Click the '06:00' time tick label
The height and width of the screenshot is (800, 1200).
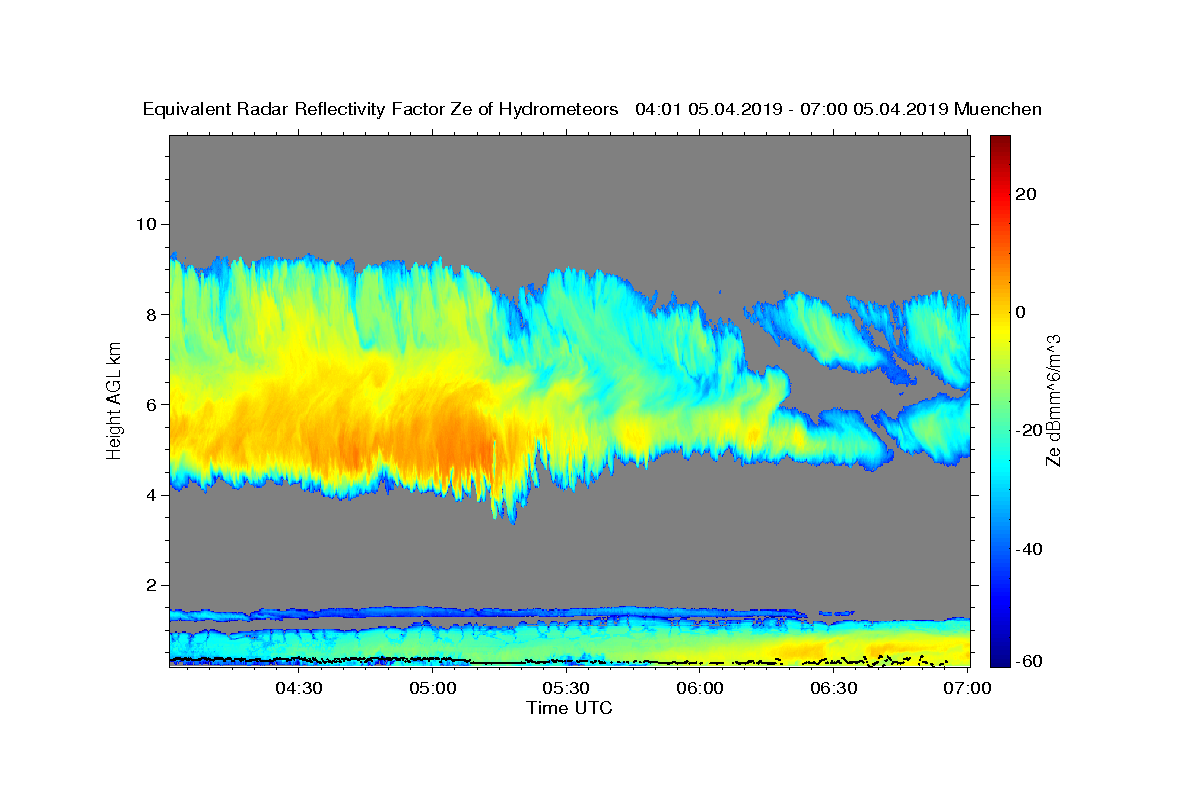[x=700, y=688]
